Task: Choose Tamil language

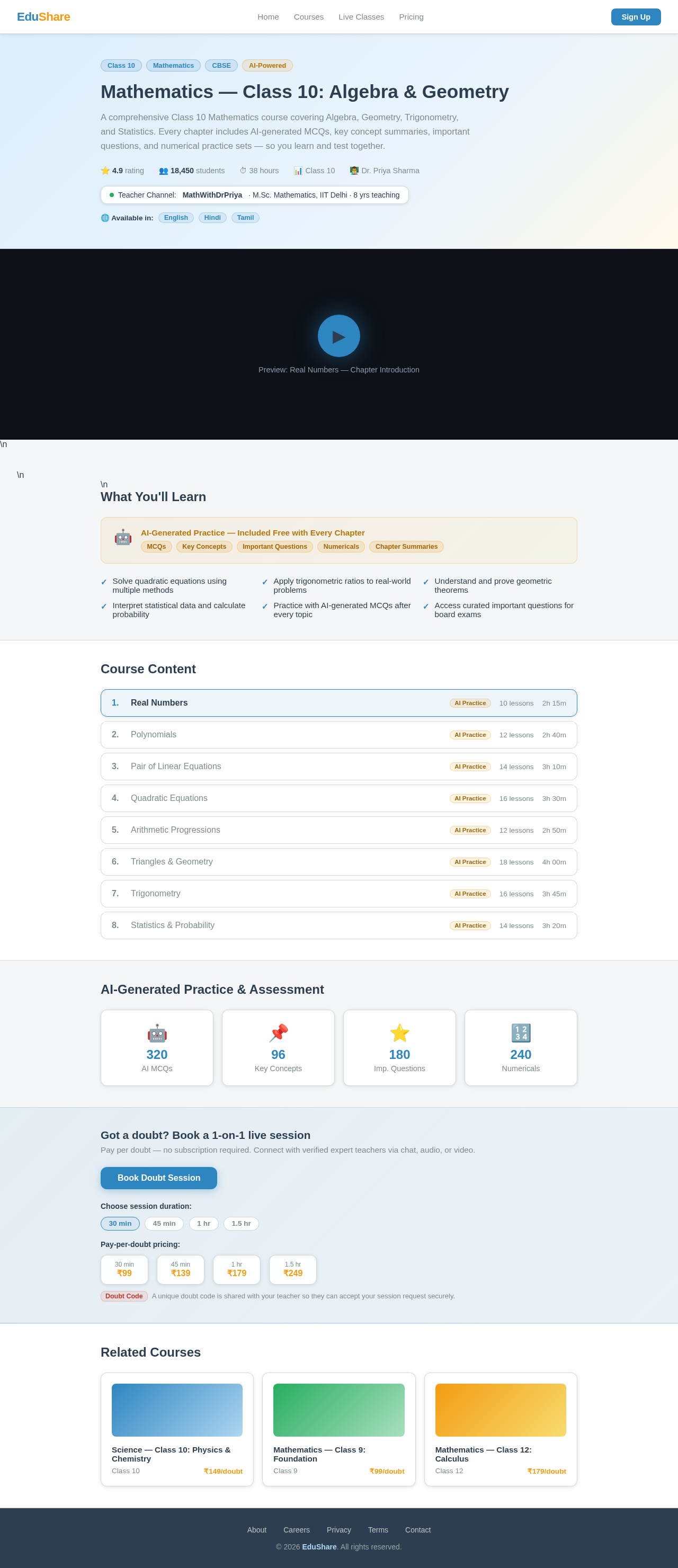Action: [x=245, y=218]
